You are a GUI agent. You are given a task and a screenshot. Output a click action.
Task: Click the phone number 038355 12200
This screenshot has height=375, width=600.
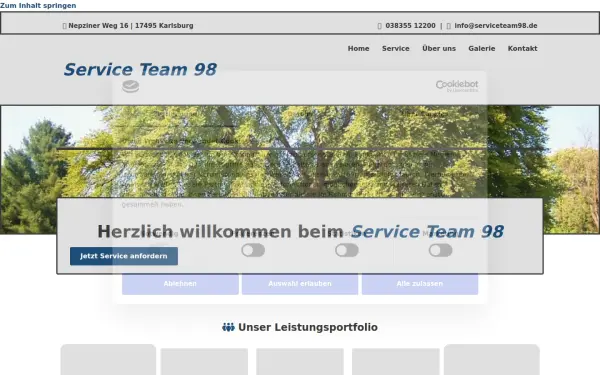(x=410, y=26)
